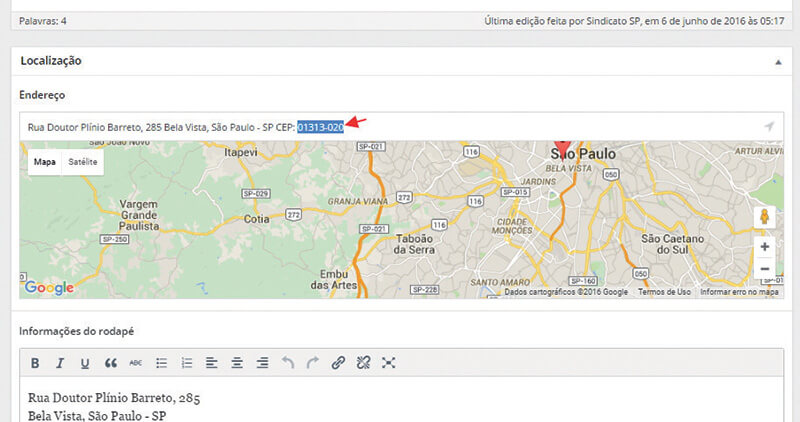This screenshot has width=800, height=422.
Task: Create a numbered list
Action: point(187,363)
